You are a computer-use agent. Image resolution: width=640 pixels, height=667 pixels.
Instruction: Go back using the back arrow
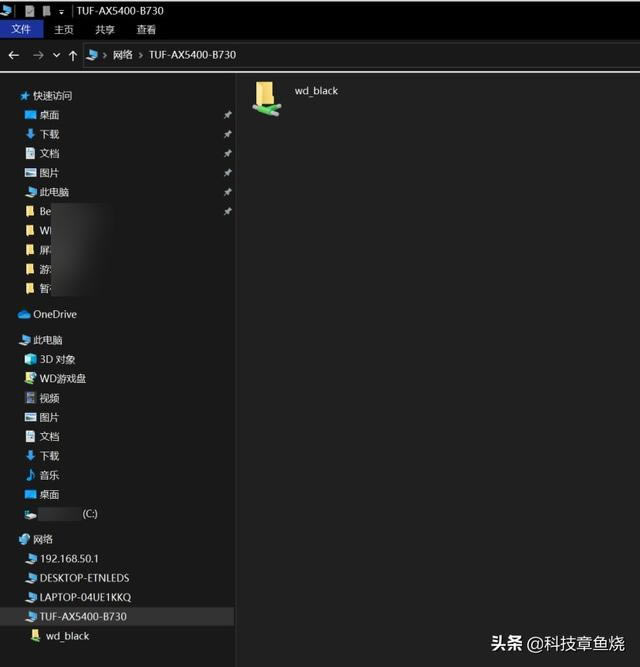pyautogui.click(x=14, y=55)
